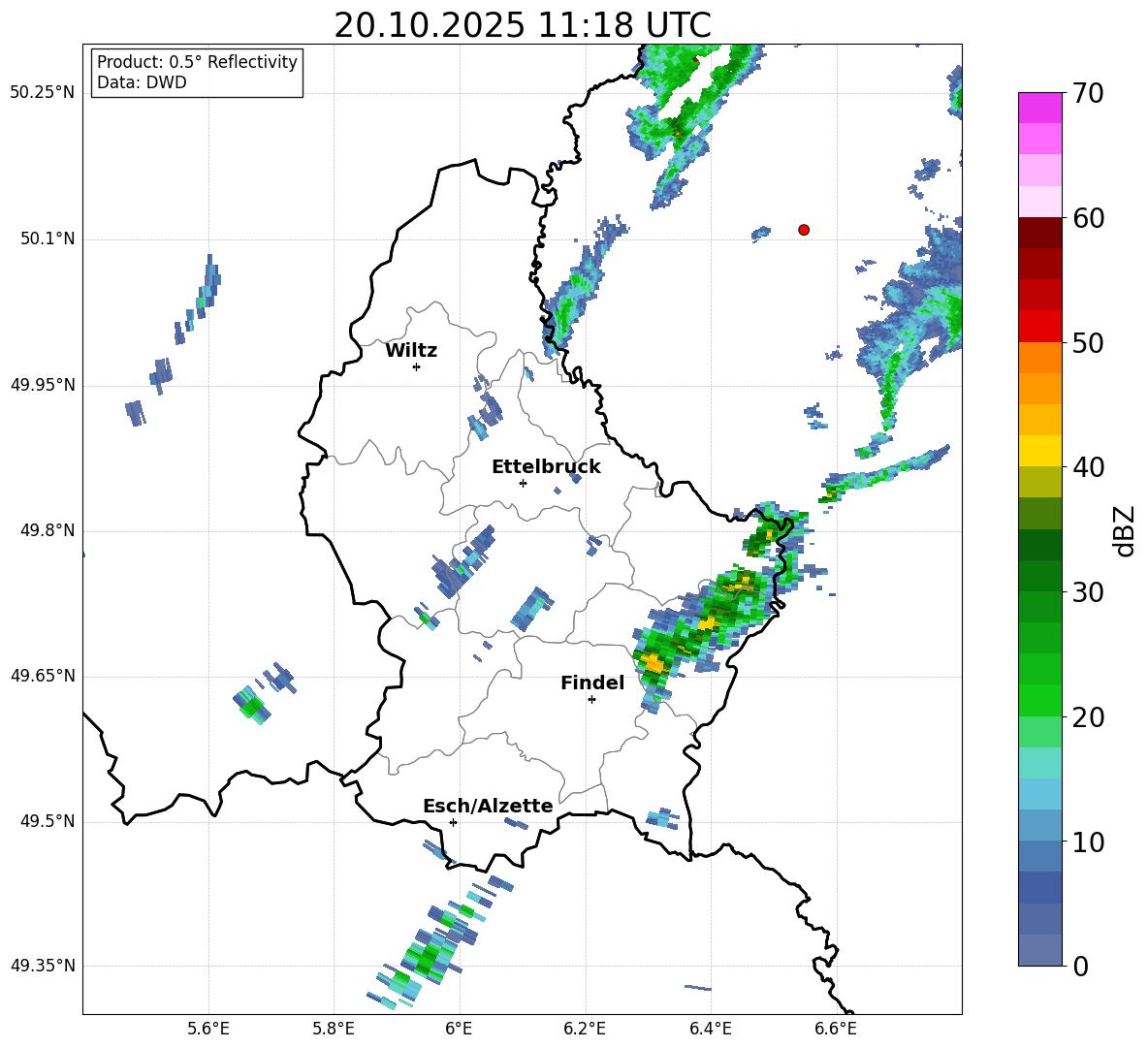Click the dark red colorbar swatch below 60
This screenshot has width=1148, height=1048.
[x=1039, y=233]
